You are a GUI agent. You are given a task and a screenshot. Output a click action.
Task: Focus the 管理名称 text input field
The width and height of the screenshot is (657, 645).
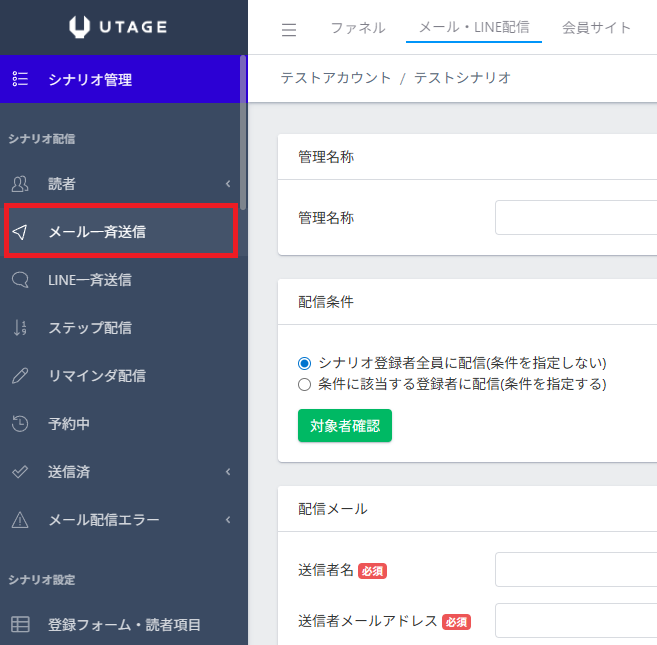[576, 218]
